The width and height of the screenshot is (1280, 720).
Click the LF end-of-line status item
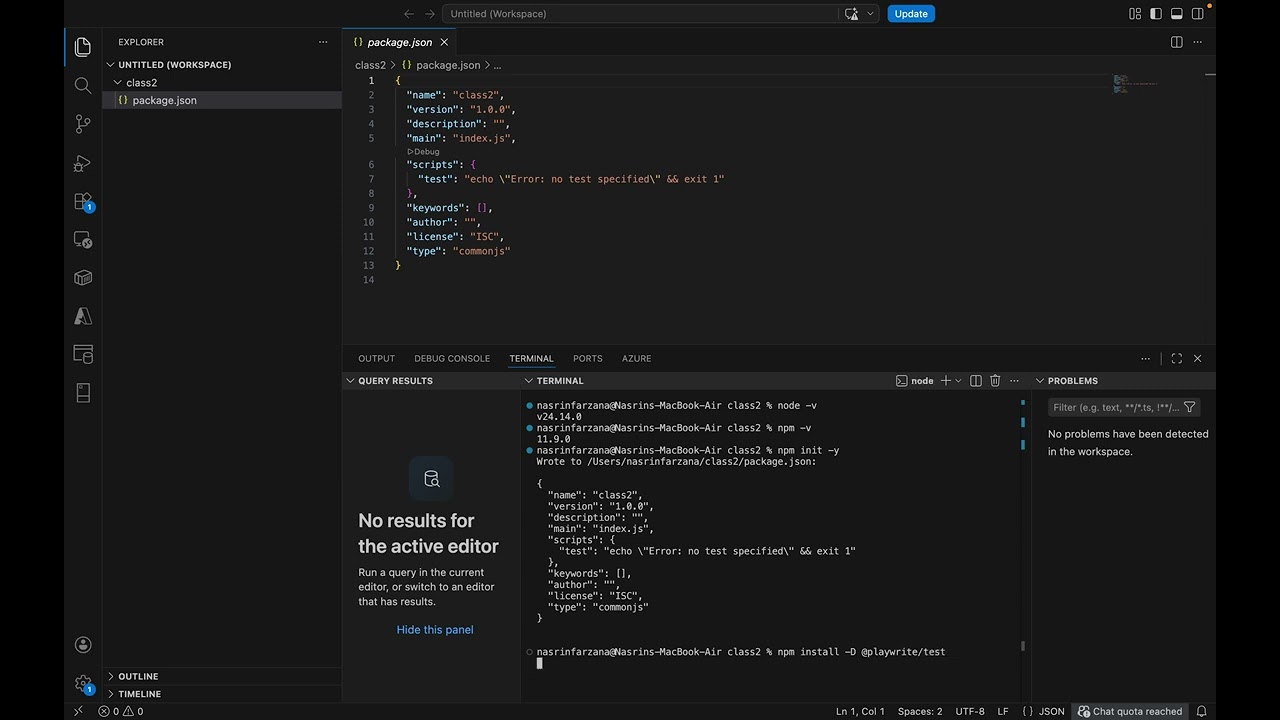coord(1003,712)
